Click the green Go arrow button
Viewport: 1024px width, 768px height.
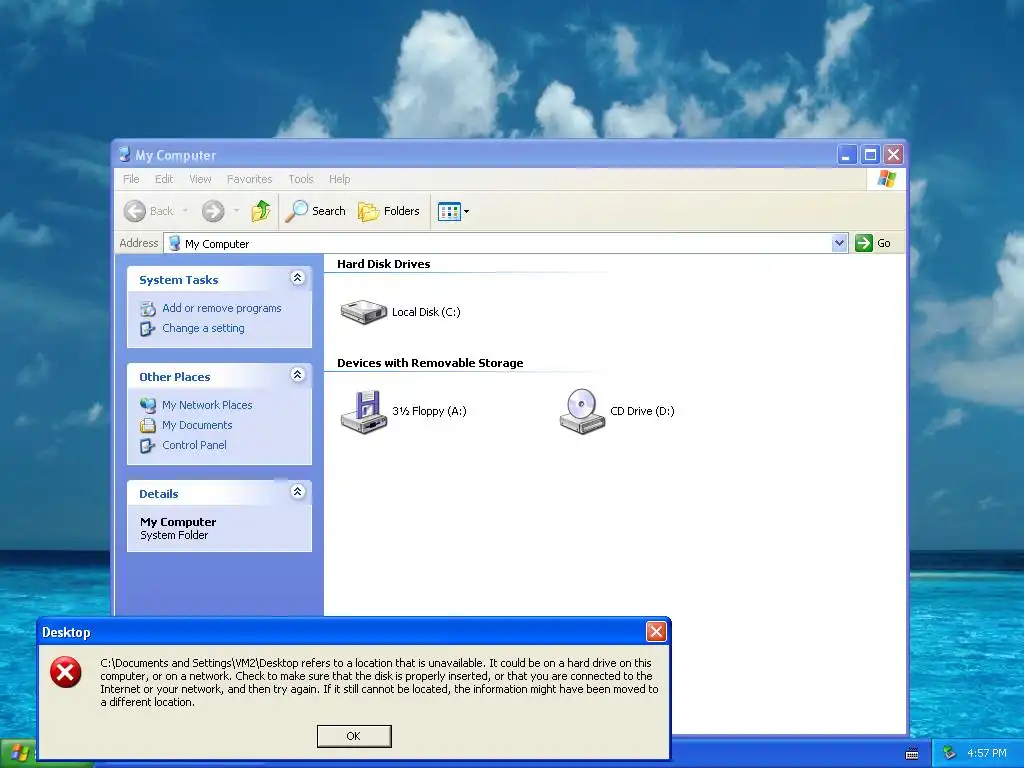[x=863, y=243]
